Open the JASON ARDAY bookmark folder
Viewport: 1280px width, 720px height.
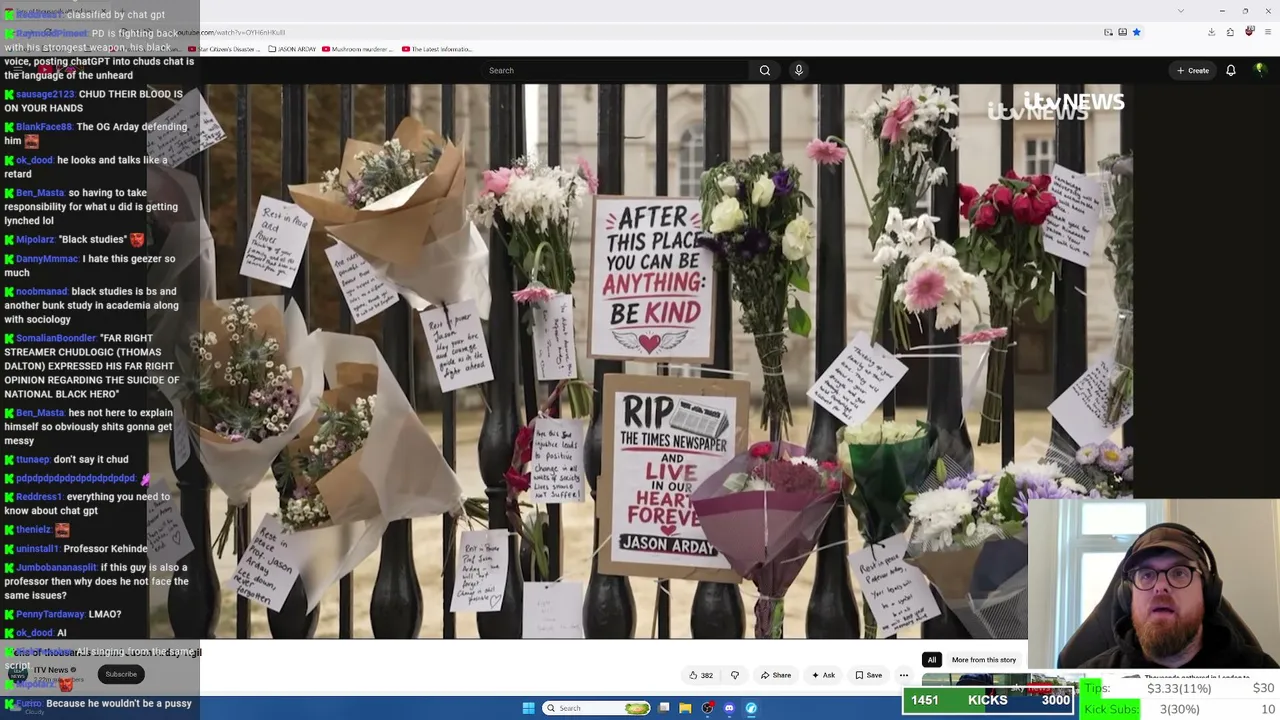[x=293, y=49]
